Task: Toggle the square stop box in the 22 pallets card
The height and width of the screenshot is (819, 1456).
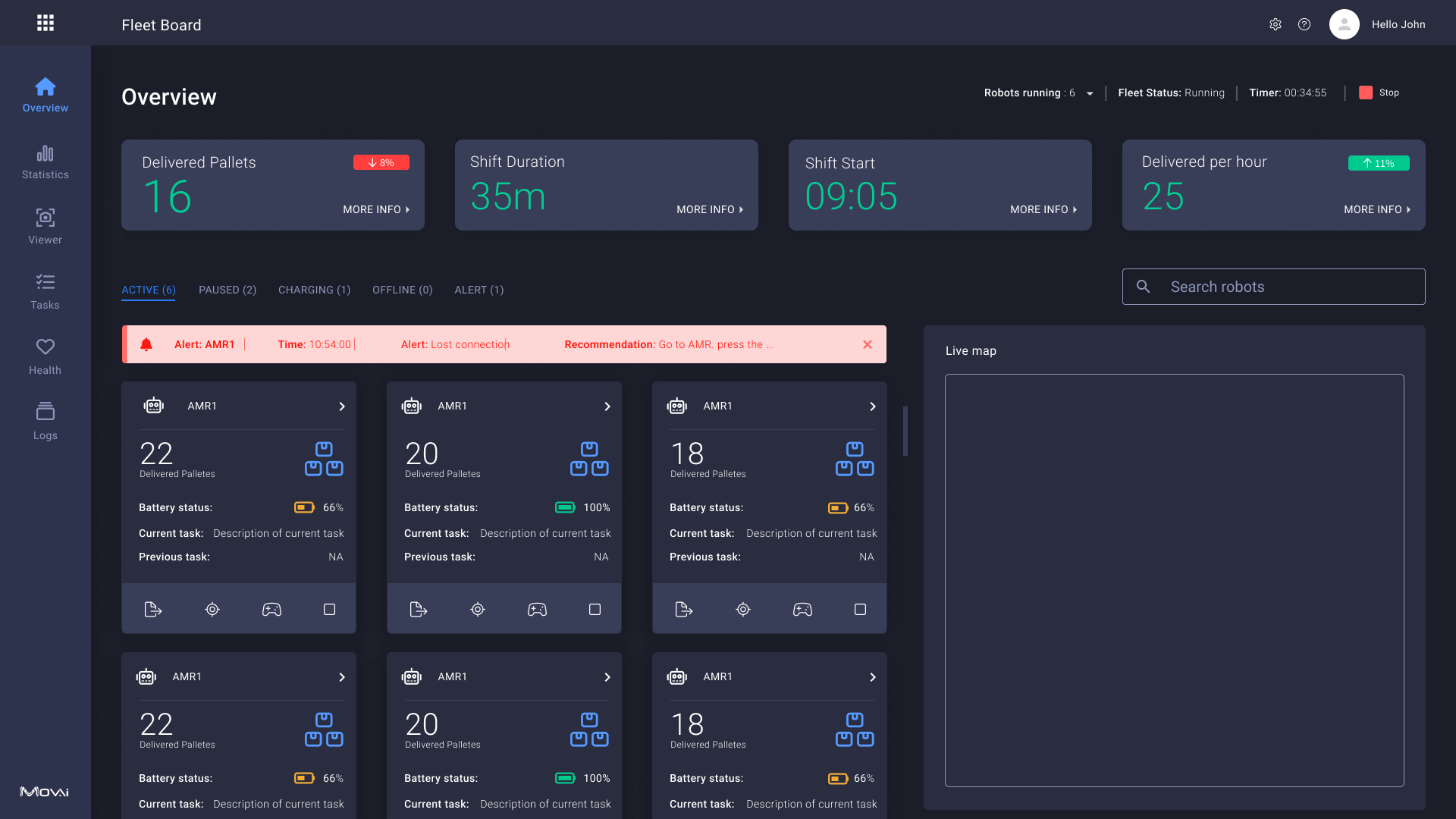Action: pyautogui.click(x=329, y=609)
